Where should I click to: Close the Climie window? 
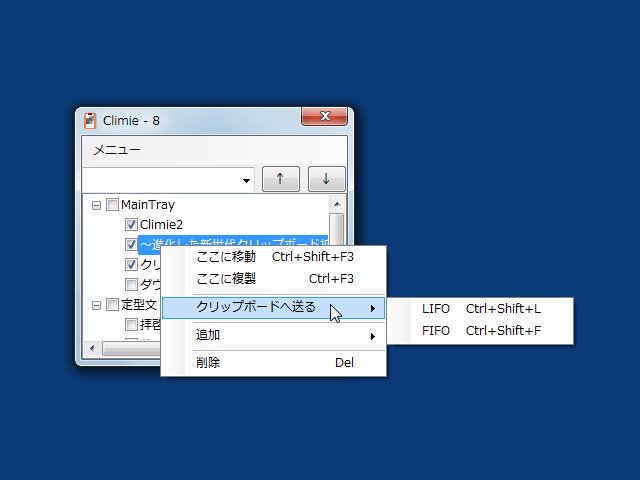click(x=325, y=116)
